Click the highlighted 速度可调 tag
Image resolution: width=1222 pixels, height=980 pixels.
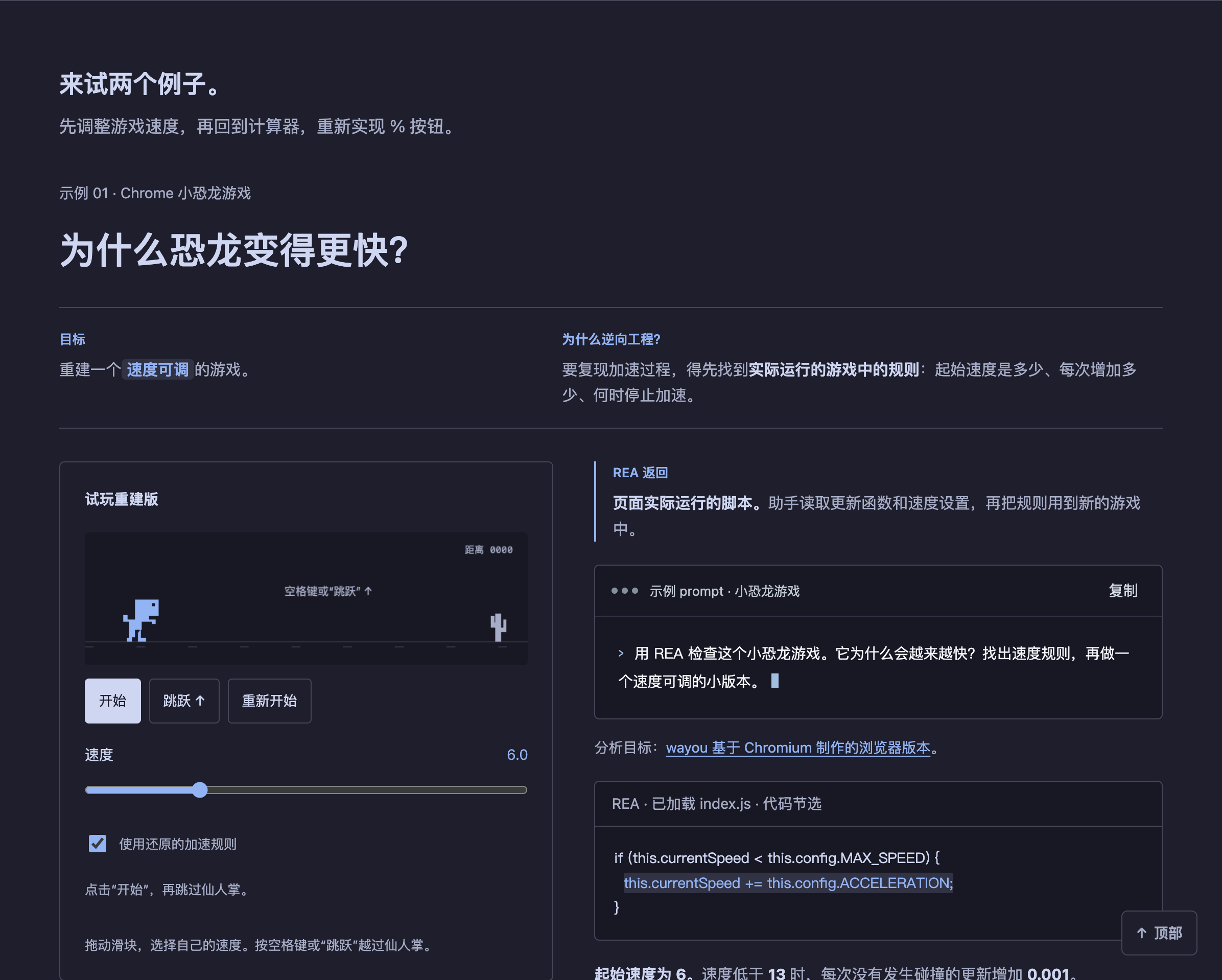point(157,369)
